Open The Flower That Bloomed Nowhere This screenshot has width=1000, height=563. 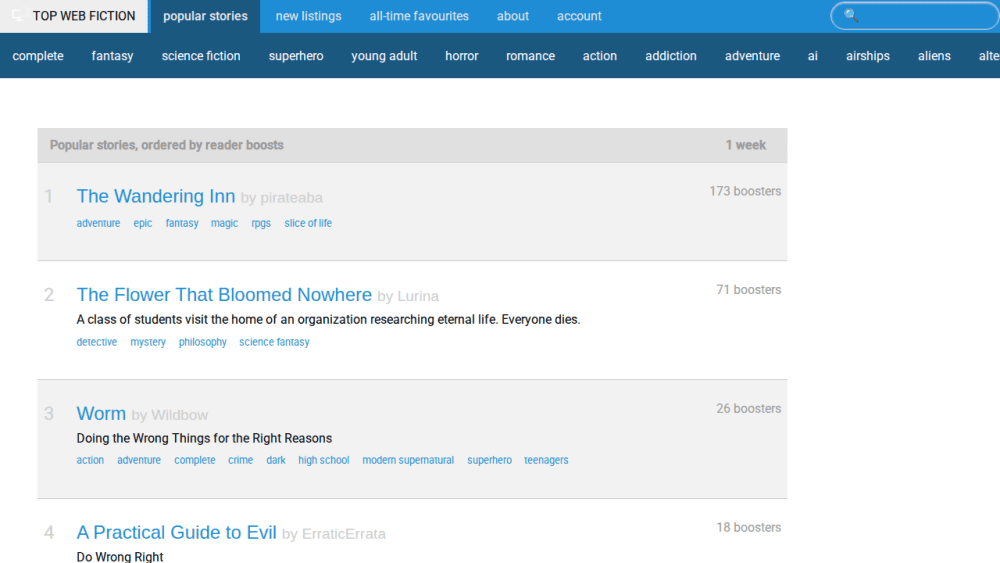click(x=224, y=295)
